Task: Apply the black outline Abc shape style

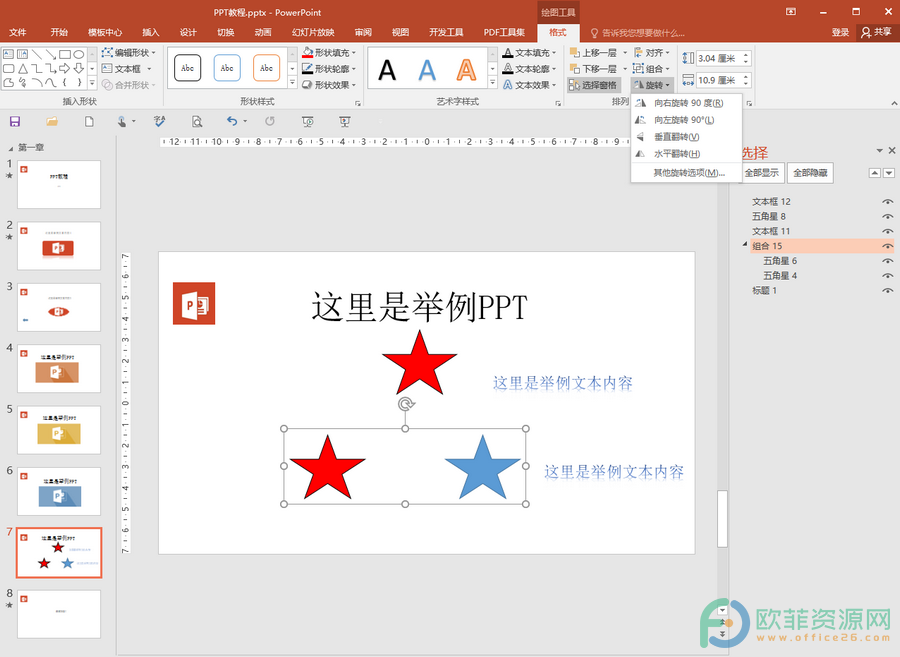Action: (188, 68)
